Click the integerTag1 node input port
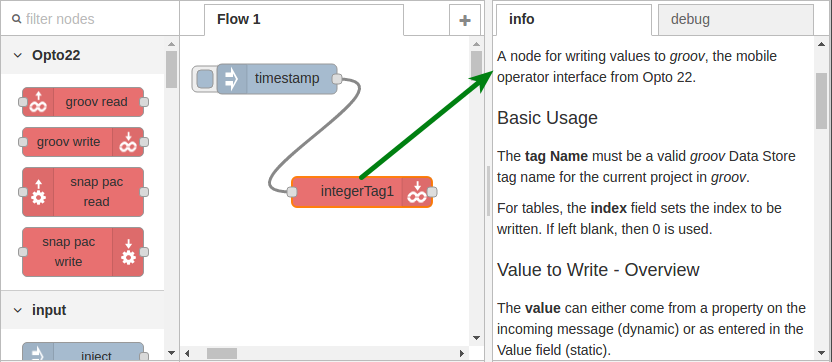The image size is (832, 362). 292,192
